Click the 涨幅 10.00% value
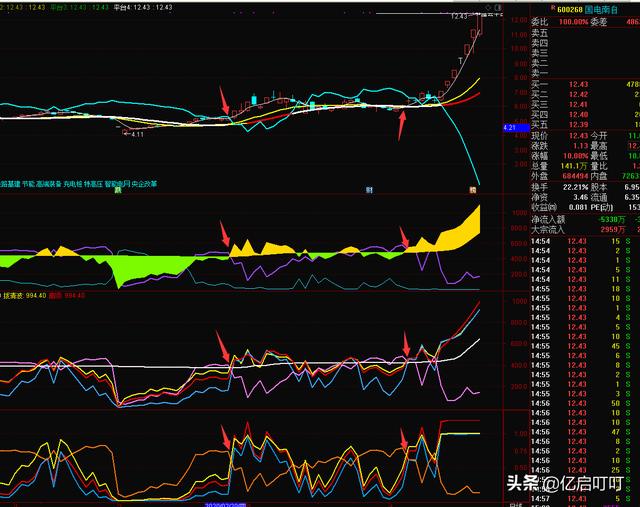Screen dimensions: 640x507 point(576,156)
